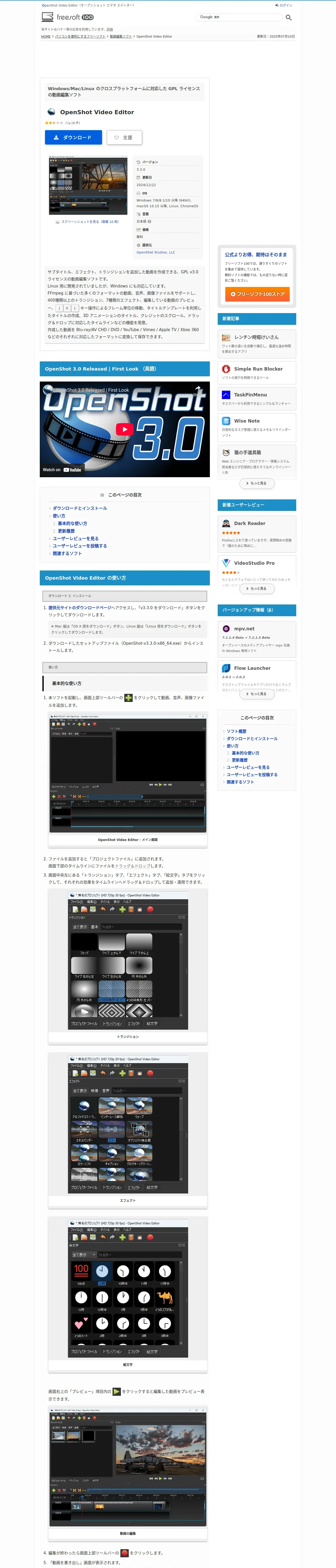Click the Google search input field

(x=239, y=17)
